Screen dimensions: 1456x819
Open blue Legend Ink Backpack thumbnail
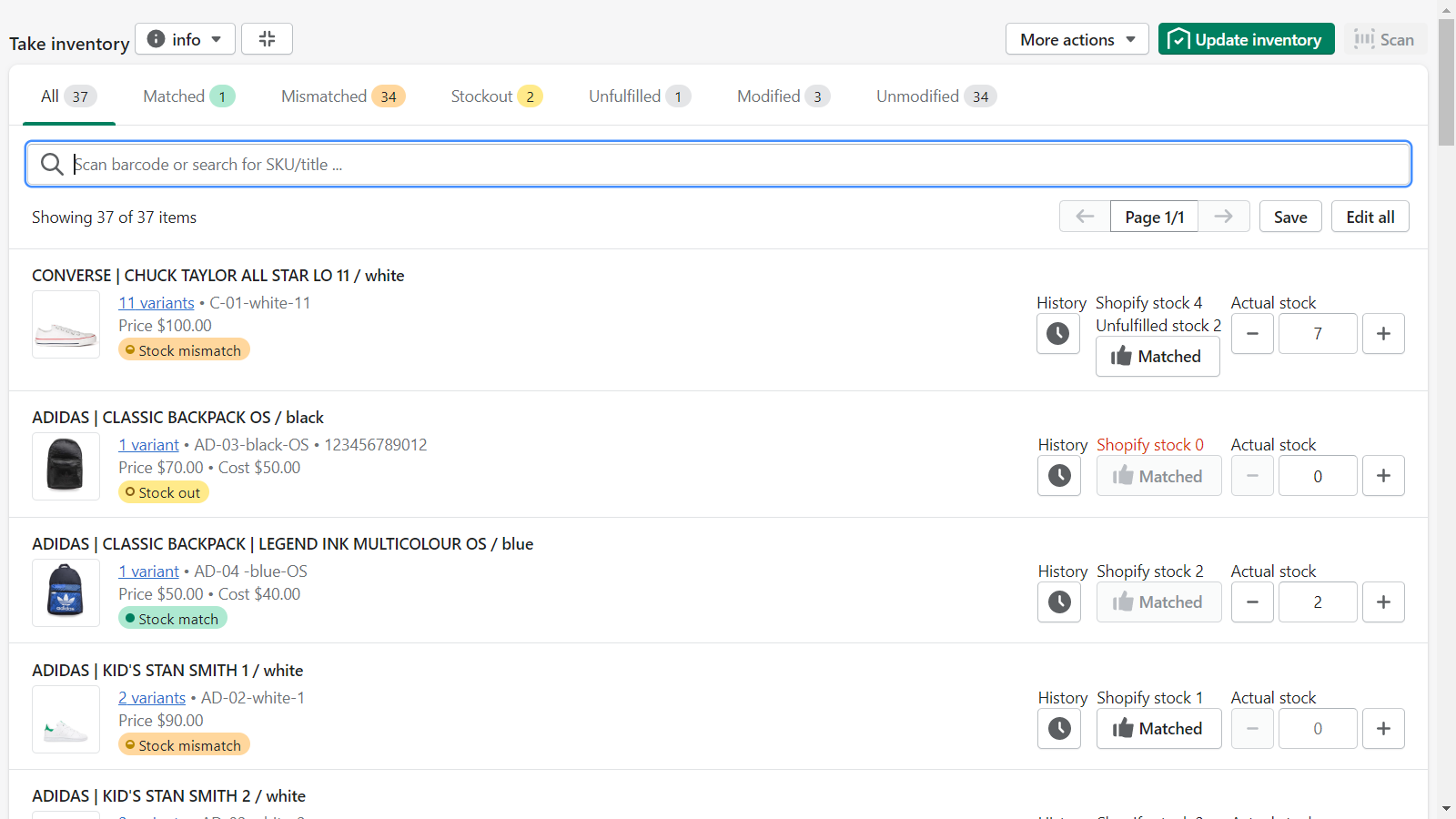tap(66, 592)
